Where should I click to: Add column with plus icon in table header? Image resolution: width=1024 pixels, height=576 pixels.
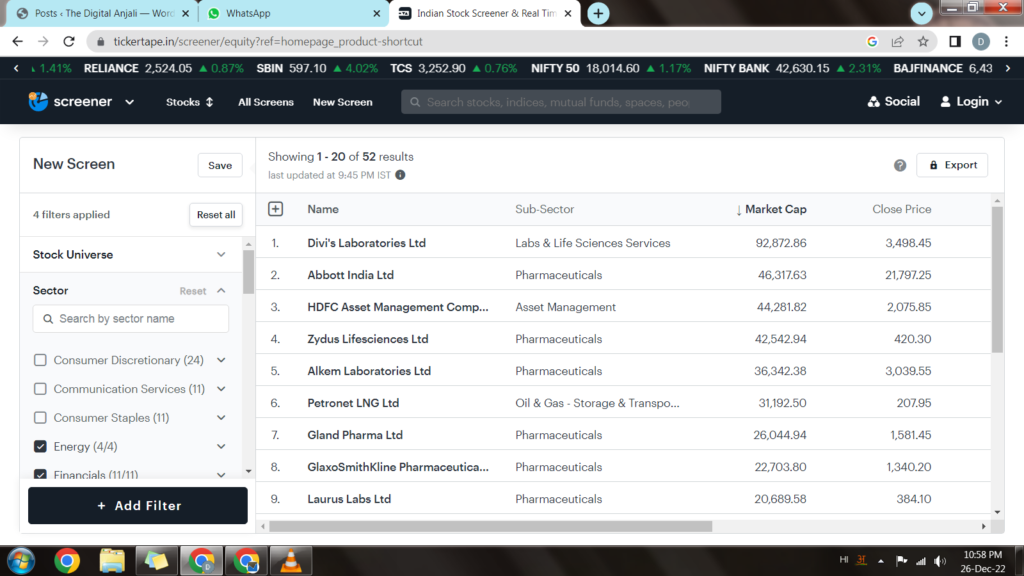(276, 209)
